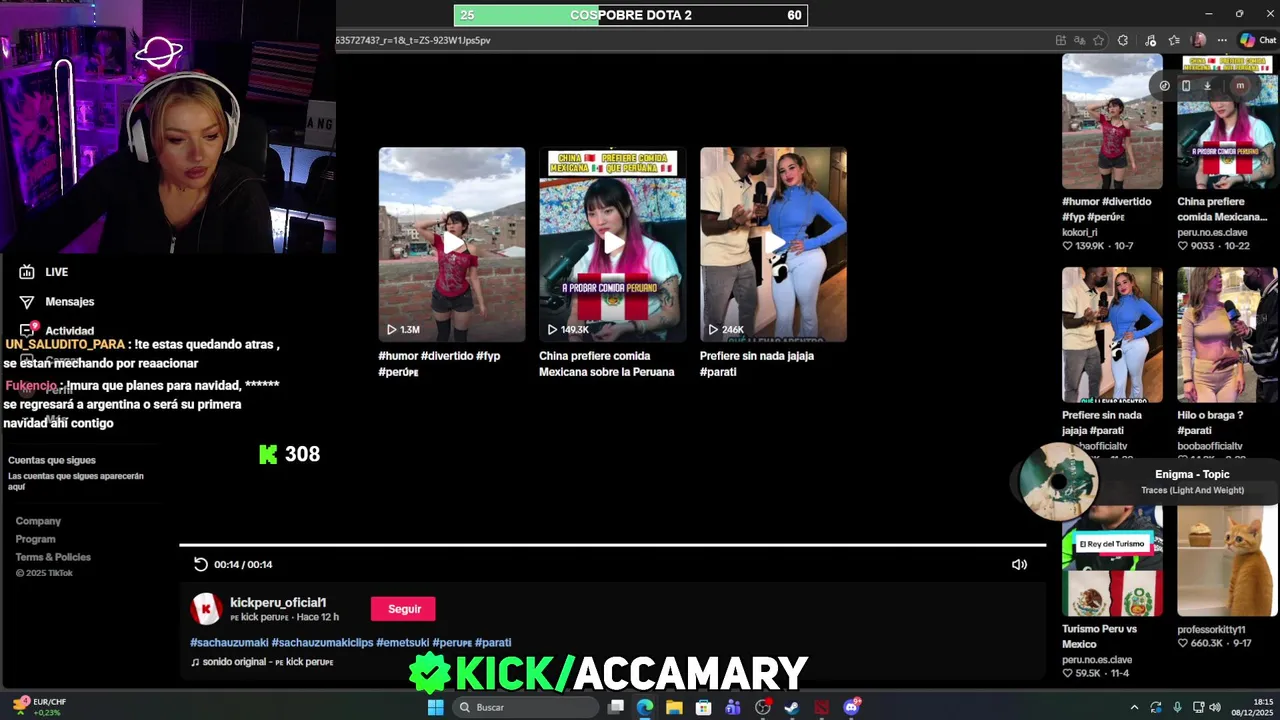This screenshot has height=720, width=1280.
Task: Open Mensajes in the TikTok sidebar
Action: tap(56, 301)
